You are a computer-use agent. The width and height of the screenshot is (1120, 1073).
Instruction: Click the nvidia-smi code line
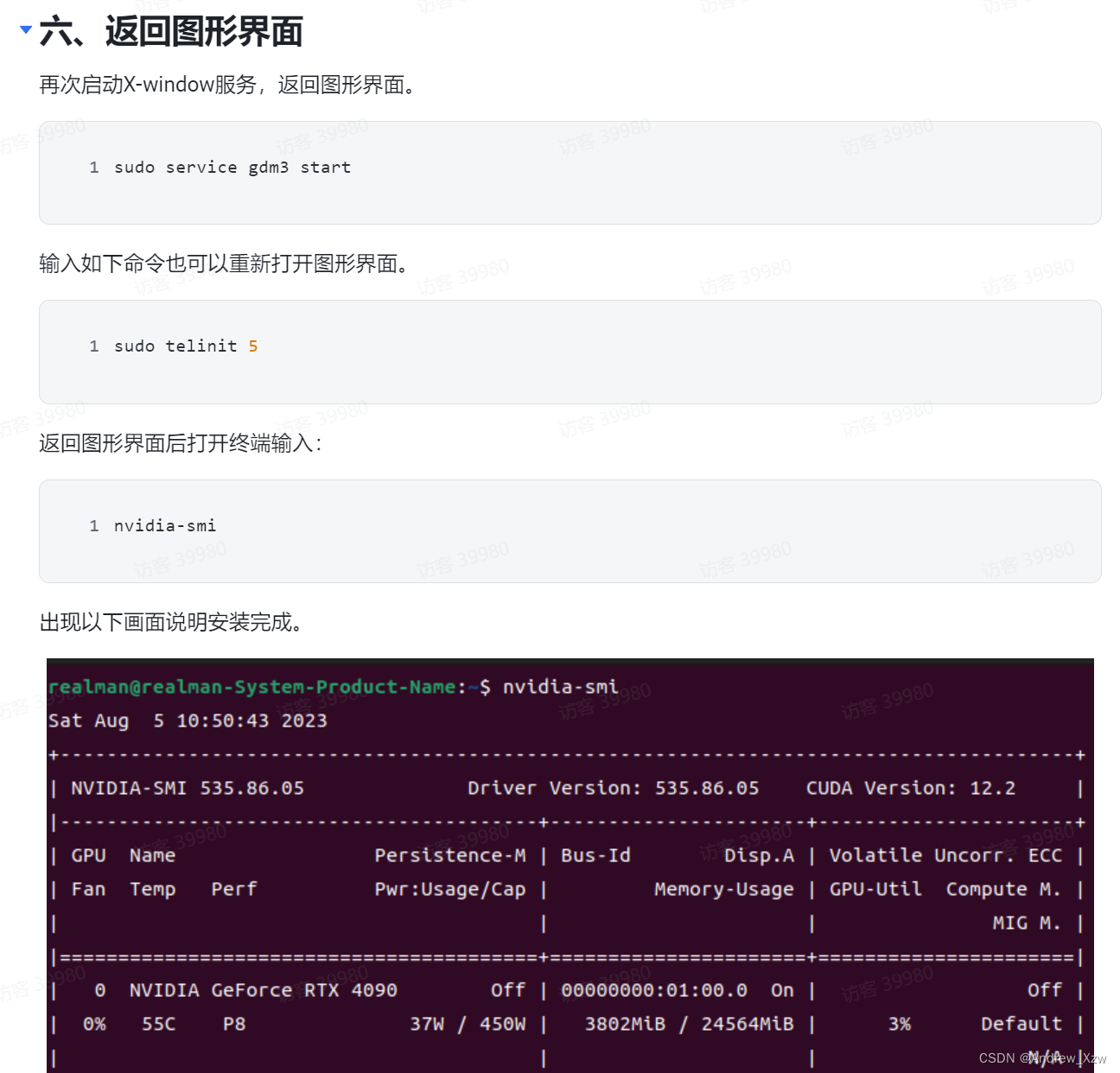point(165,525)
